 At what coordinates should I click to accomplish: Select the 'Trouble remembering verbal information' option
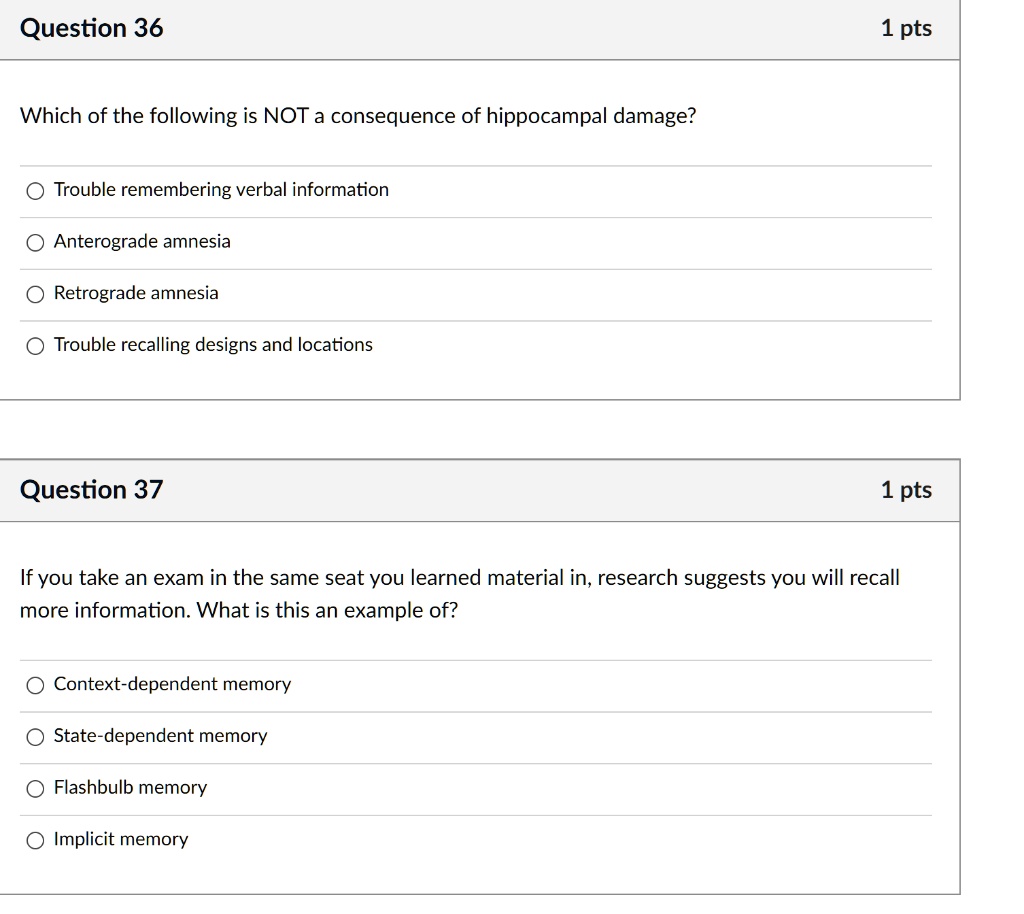click(x=35, y=190)
